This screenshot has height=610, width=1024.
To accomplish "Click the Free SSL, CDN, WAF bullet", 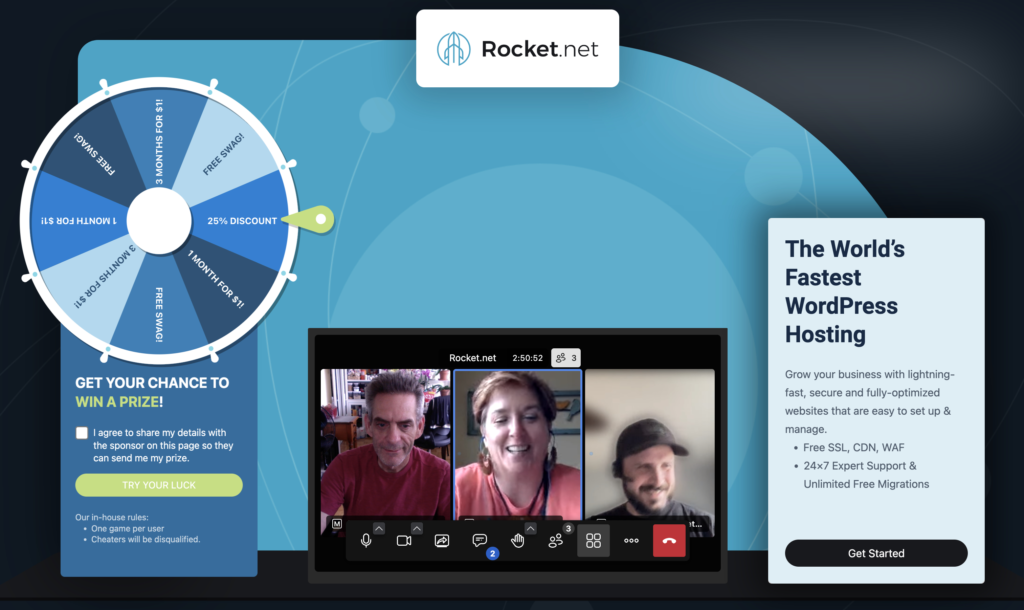I will tap(854, 447).
